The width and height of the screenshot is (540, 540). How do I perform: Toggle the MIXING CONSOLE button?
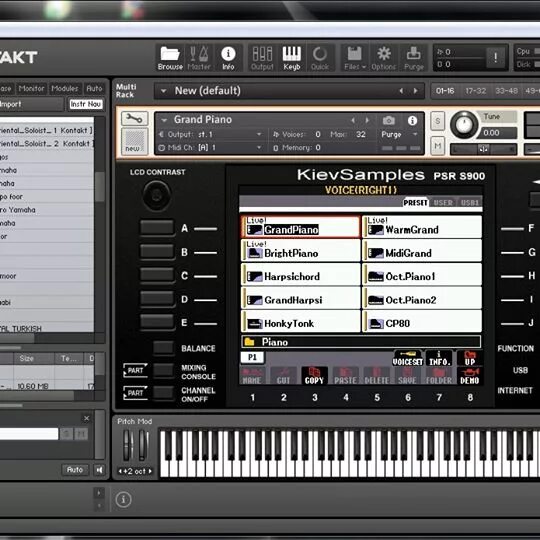pos(163,371)
